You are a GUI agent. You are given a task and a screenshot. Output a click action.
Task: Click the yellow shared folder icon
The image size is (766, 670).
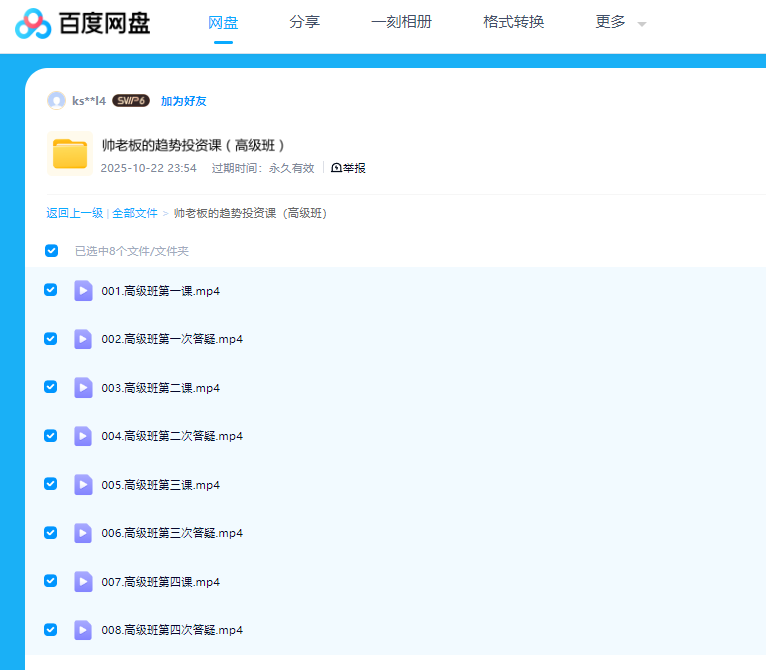[70, 154]
